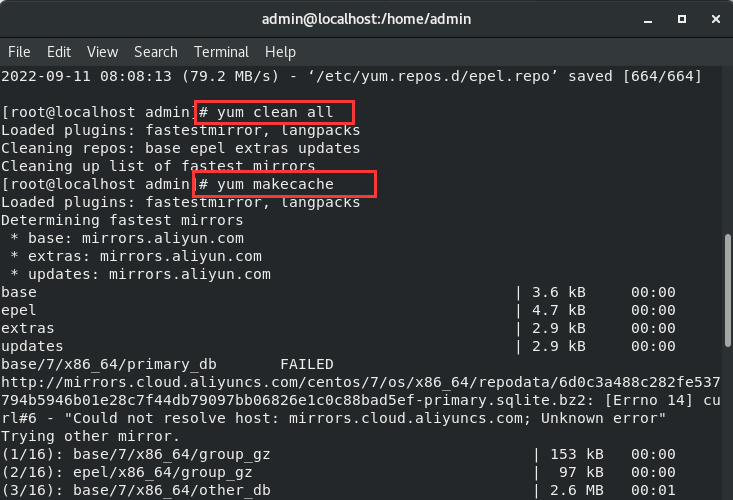The height and width of the screenshot is (500, 733).
Task: Click the highlighted 'yum clean all' command
Action: click(x=273, y=112)
